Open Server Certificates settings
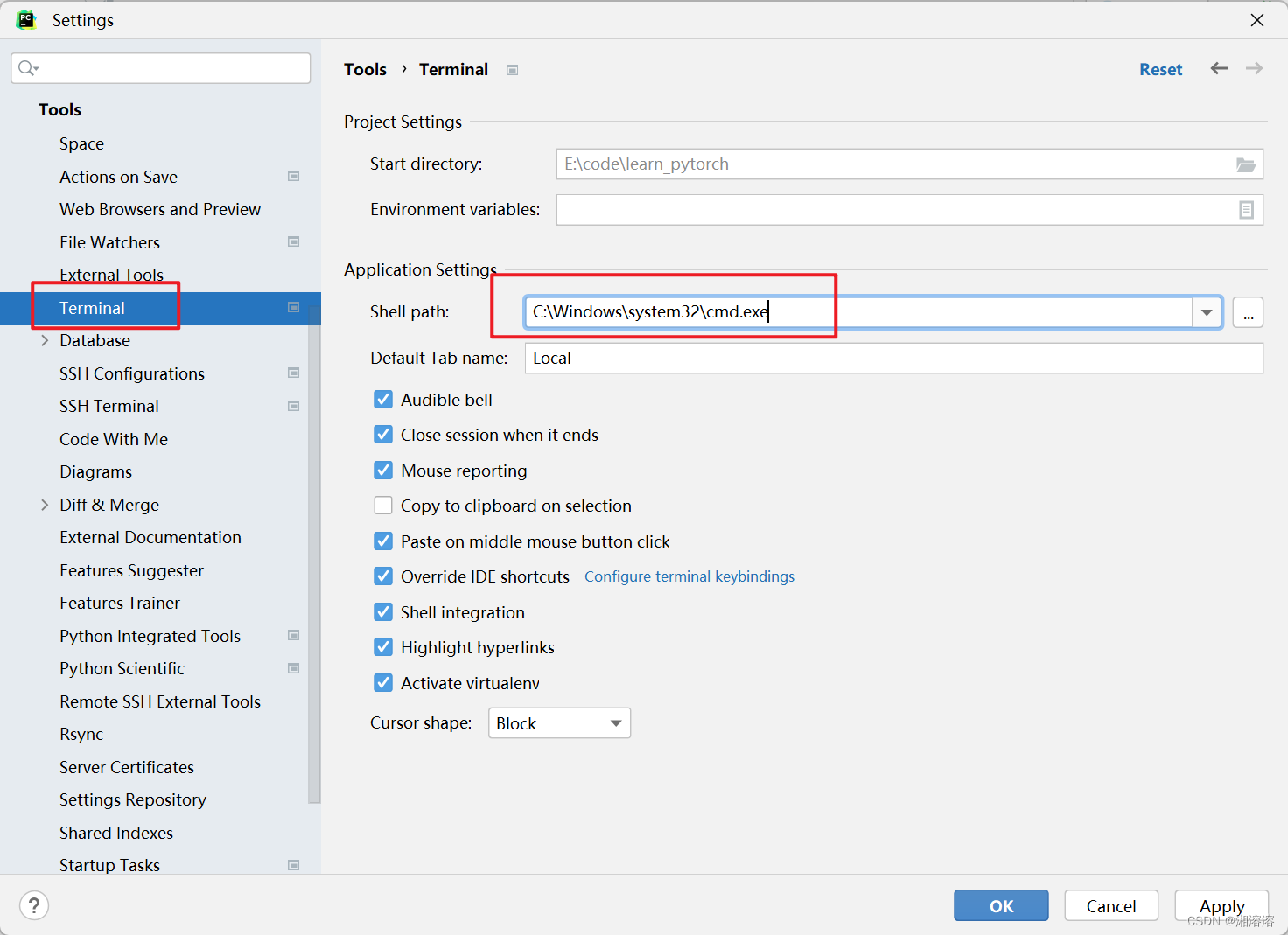 point(127,767)
